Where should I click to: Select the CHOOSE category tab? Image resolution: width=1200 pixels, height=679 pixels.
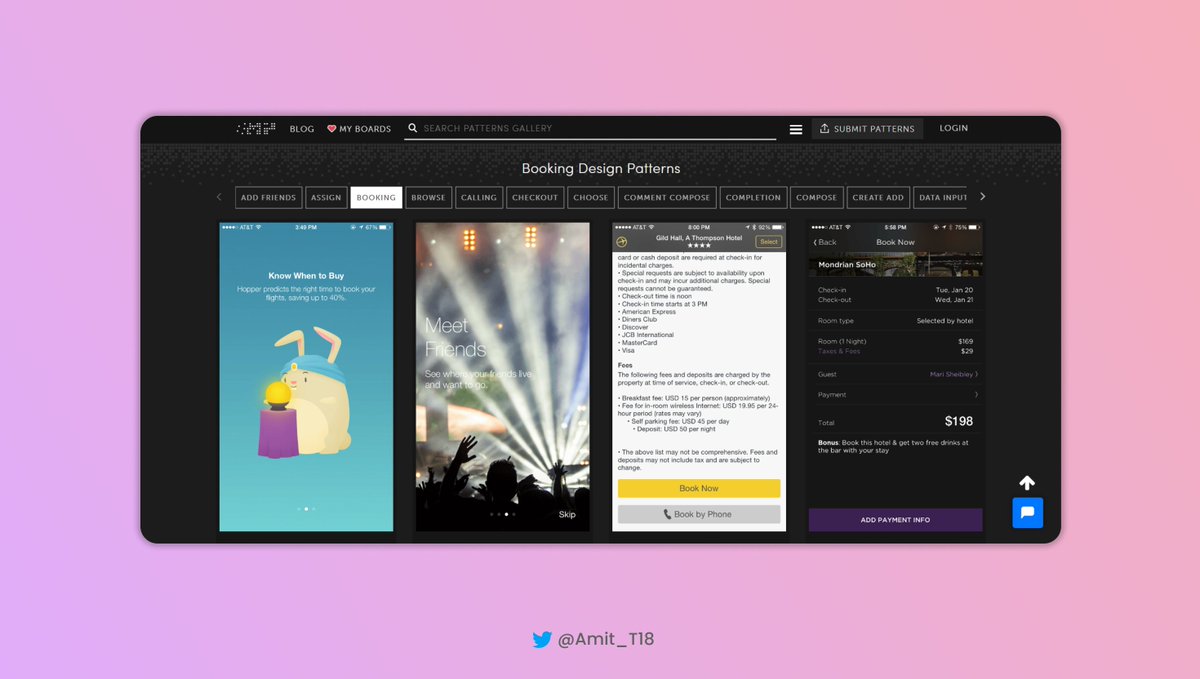click(591, 198)
